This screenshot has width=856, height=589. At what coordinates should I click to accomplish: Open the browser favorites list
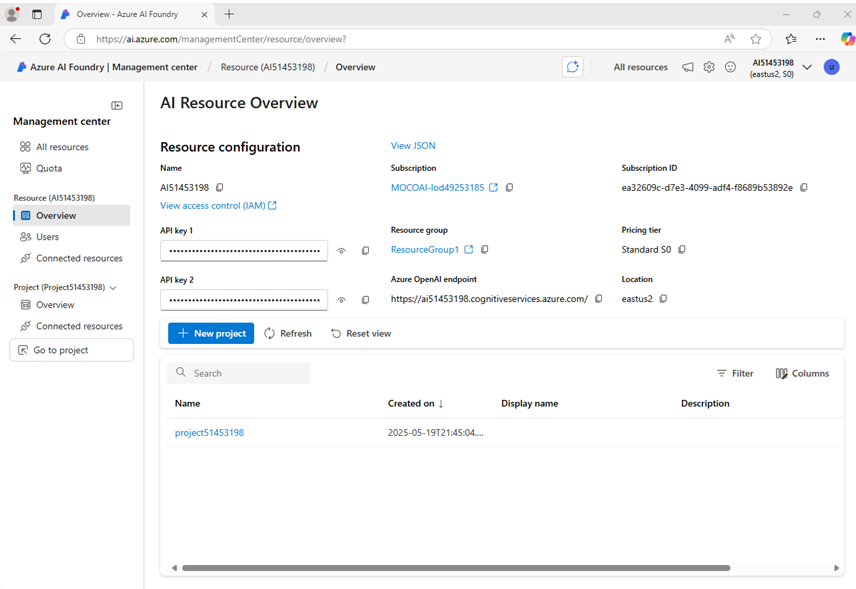pyautogui.click(x=790, y=39)
